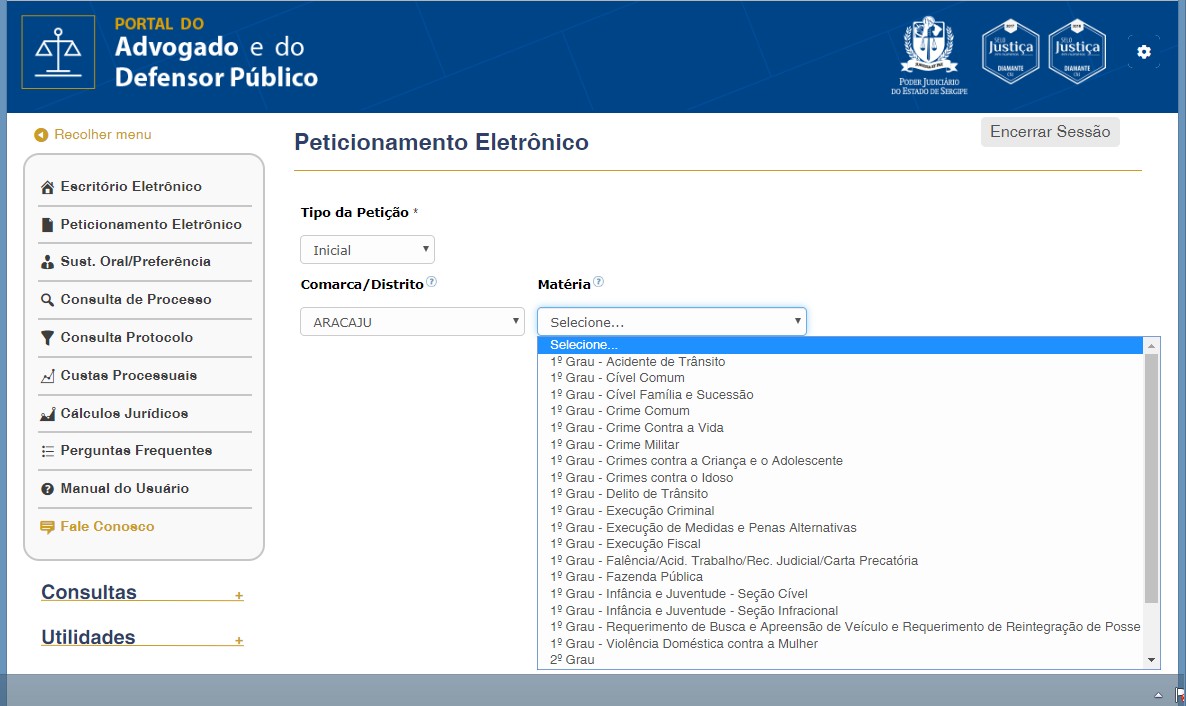Image resolution: width=1186 pixels, height=706 pixels.
Task: Select 1º Grau - Cível Comum option
Action: coord(617,378)
